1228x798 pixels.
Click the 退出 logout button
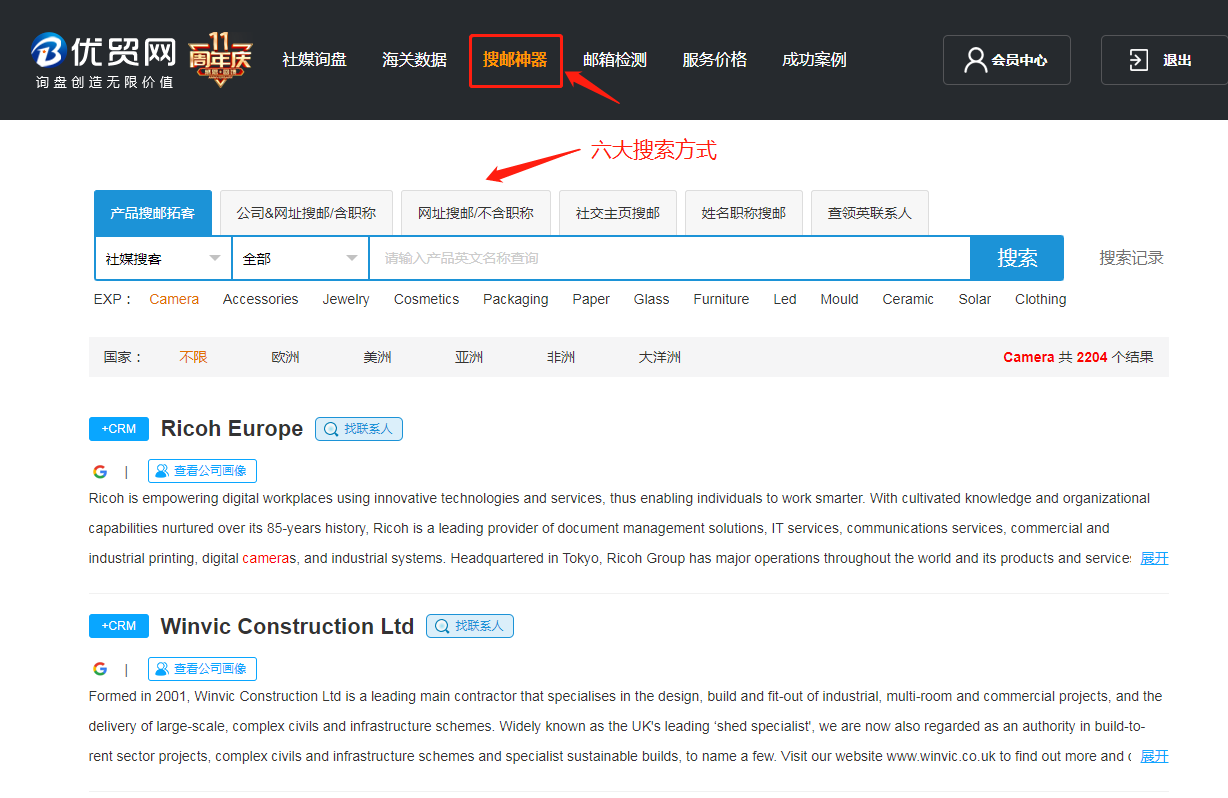point(1164,60)
